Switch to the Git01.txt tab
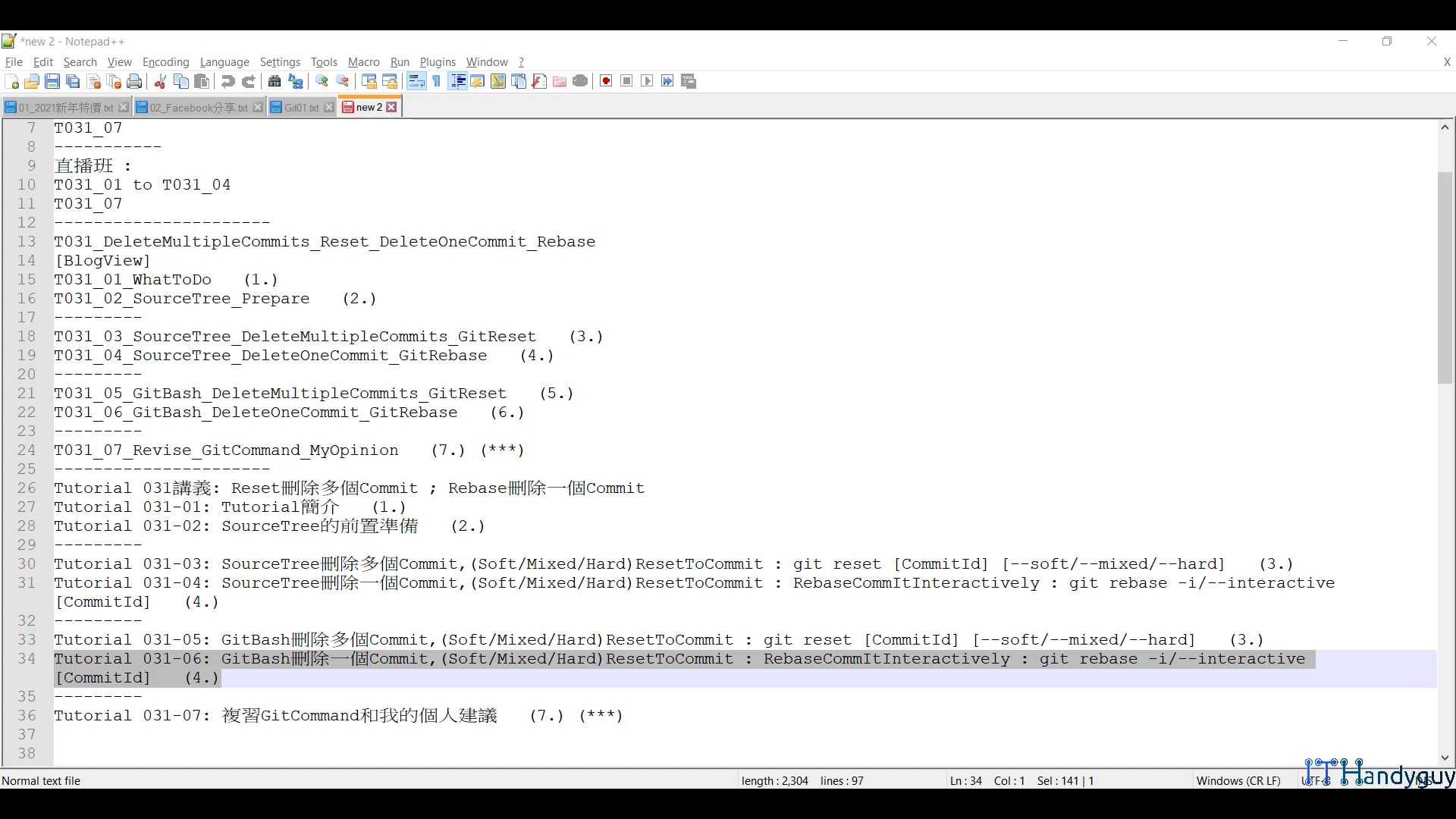 click(x=300, y=107)
